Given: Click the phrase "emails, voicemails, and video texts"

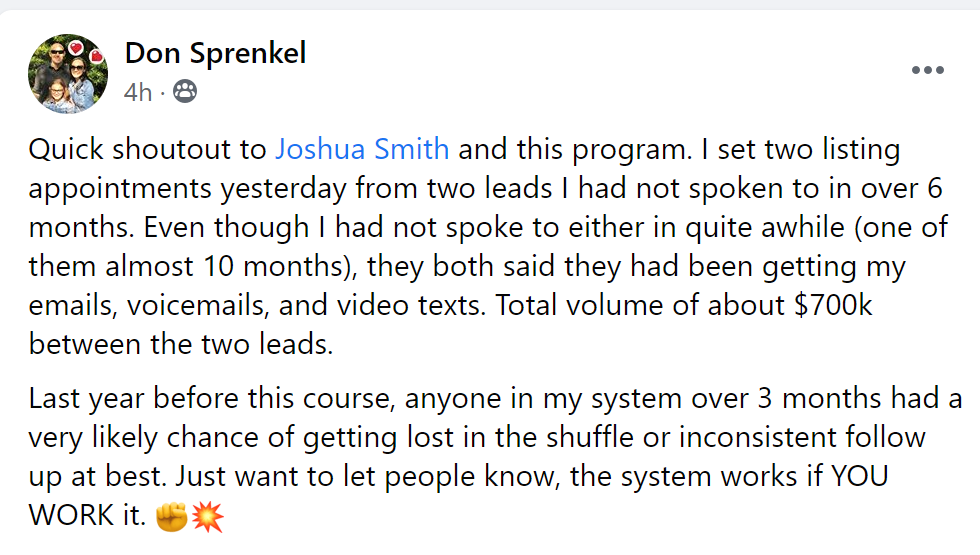Looking at the screenshot, I should point(256,306).
